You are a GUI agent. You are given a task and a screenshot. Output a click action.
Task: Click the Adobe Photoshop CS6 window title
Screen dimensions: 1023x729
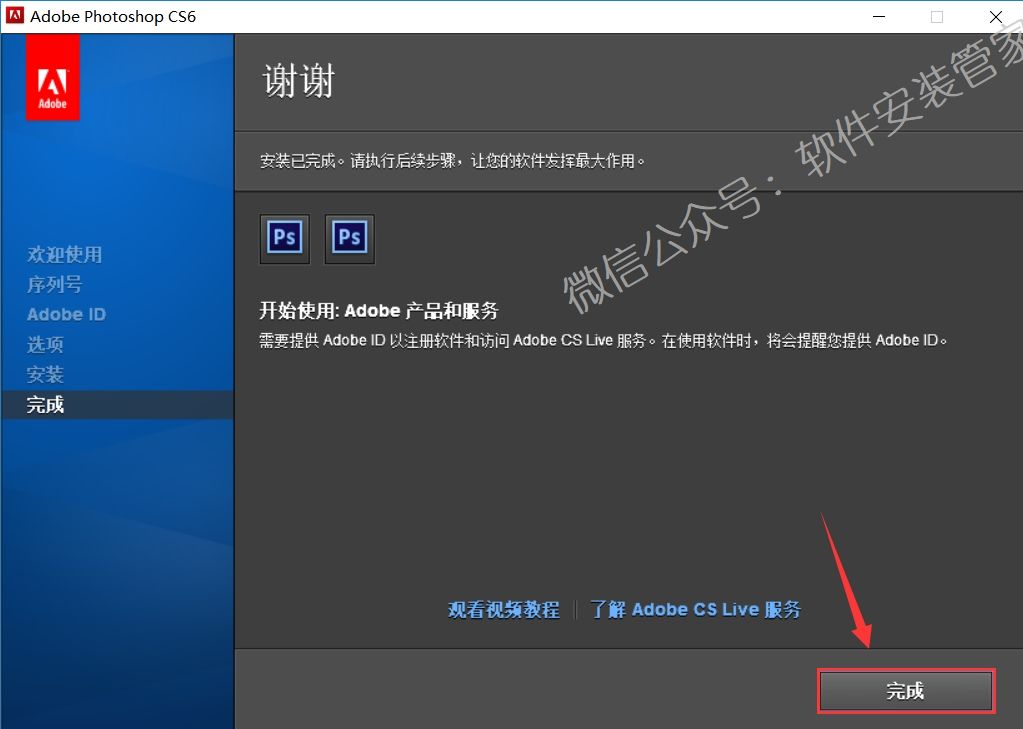pos(113,17)
